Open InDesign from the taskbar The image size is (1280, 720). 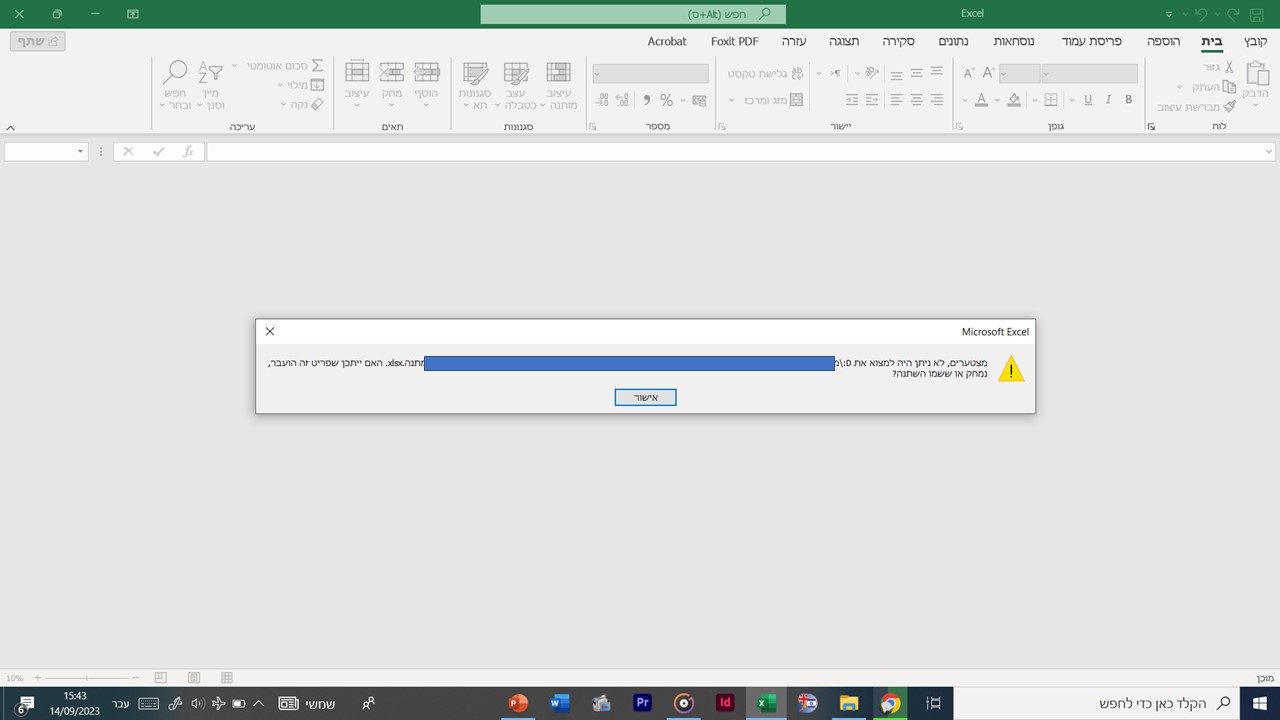point(725,703)
